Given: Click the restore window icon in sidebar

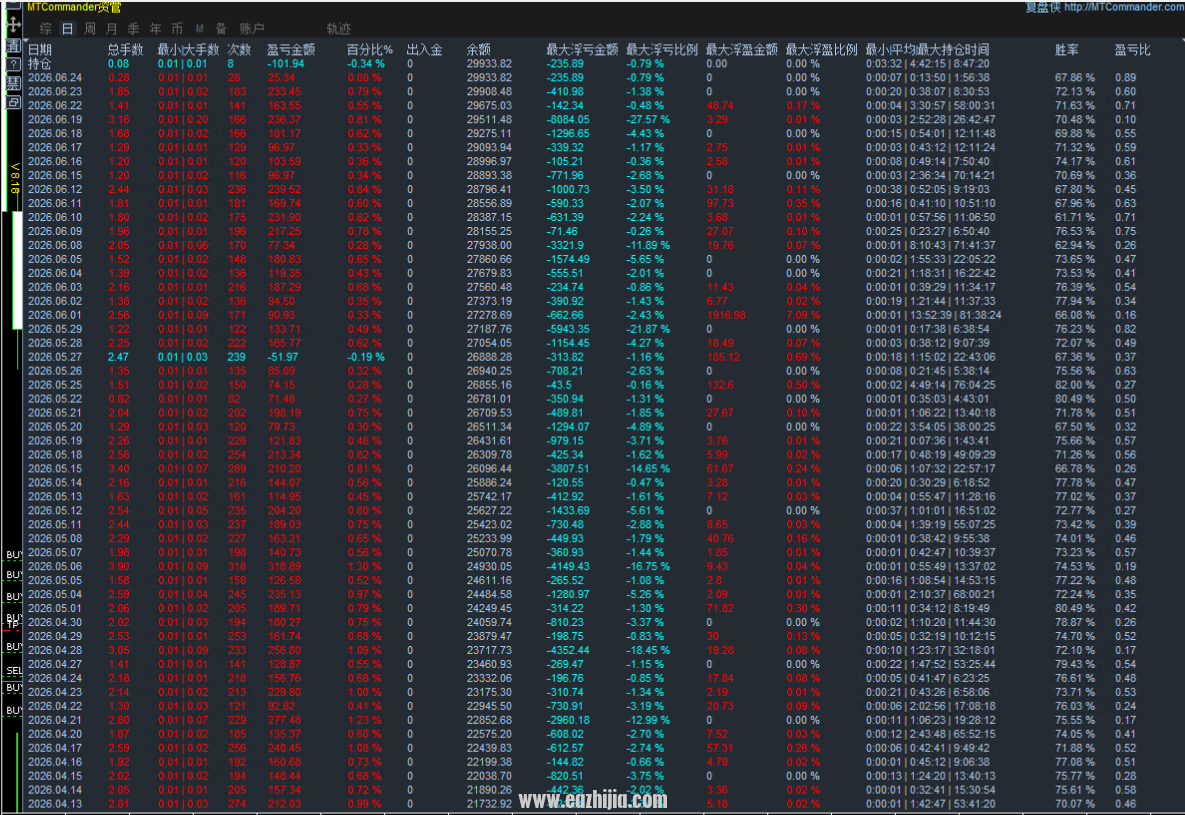Looking at the screenshot, I should tap(13, 101).
